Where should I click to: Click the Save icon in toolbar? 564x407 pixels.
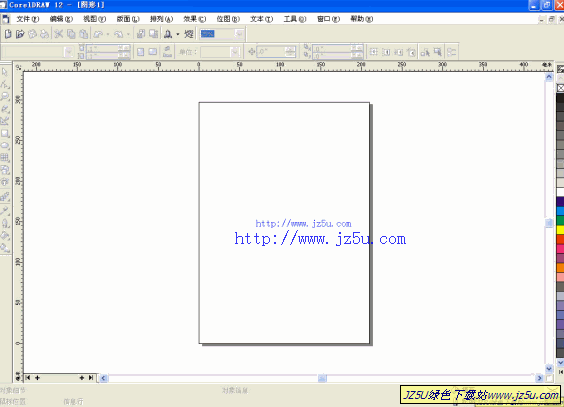32,34
